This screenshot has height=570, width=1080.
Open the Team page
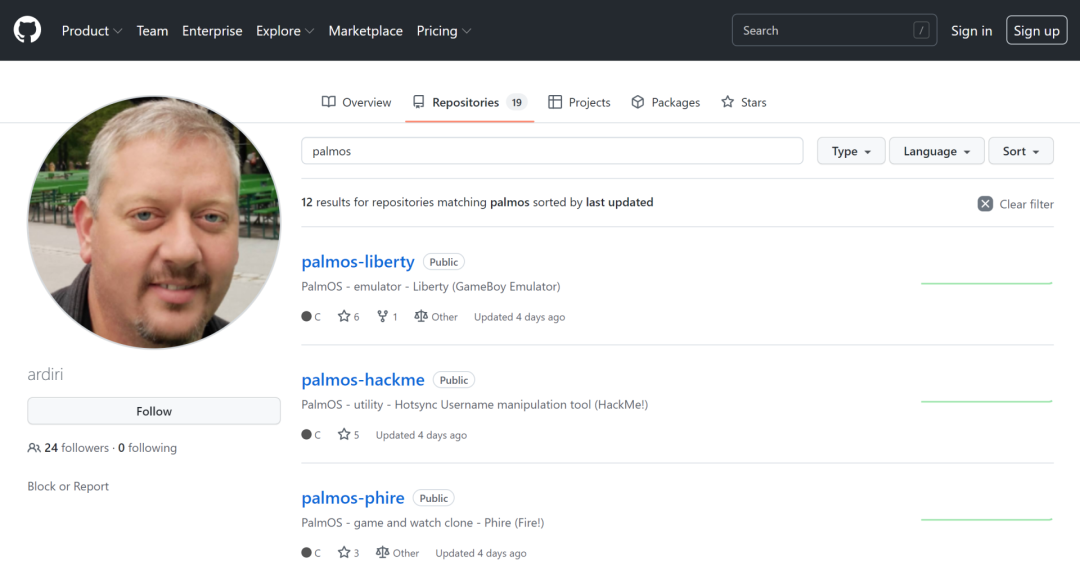coord(152,31)
